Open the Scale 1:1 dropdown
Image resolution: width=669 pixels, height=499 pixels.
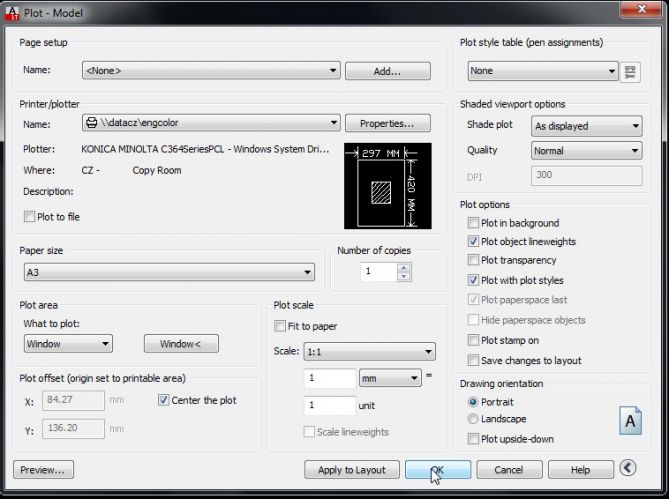369,352
